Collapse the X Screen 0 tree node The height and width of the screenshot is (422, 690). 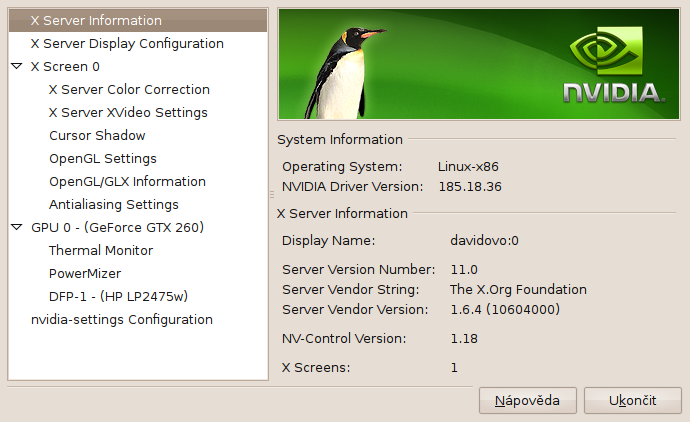[x=17, y=66]
